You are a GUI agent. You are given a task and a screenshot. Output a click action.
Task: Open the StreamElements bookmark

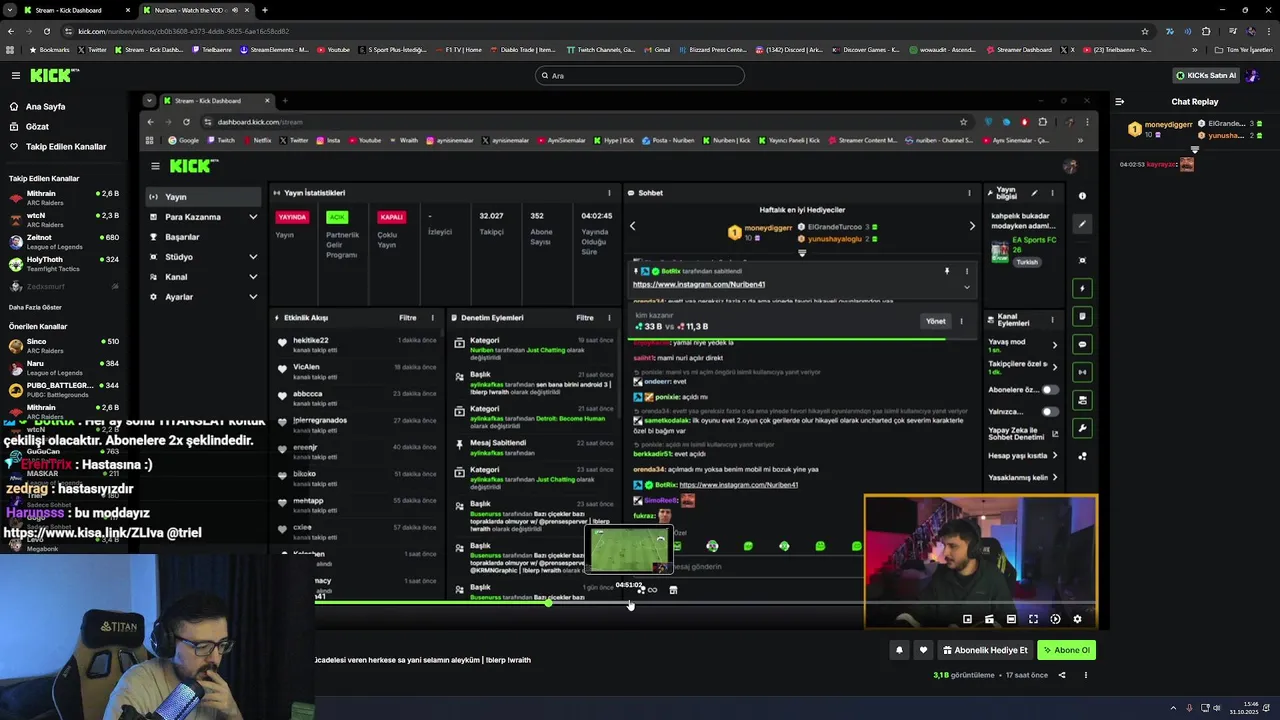(x=274, y=49)
